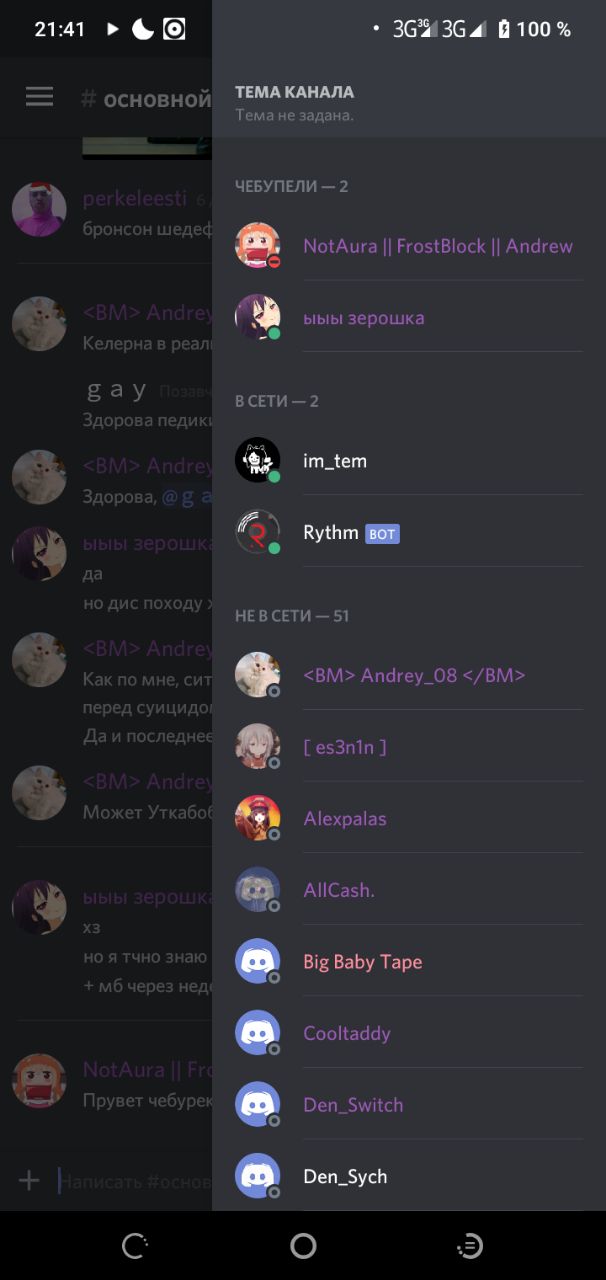
Task: Open [ es3n1n ] member profile
Action: tap(408, 747)
